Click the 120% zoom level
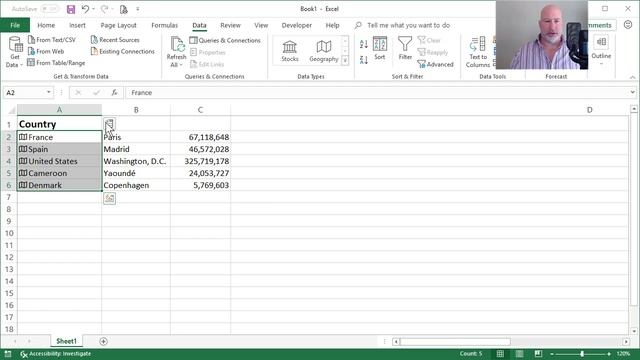The height and width of the screenshot is (360, 640). pos(623,354)
